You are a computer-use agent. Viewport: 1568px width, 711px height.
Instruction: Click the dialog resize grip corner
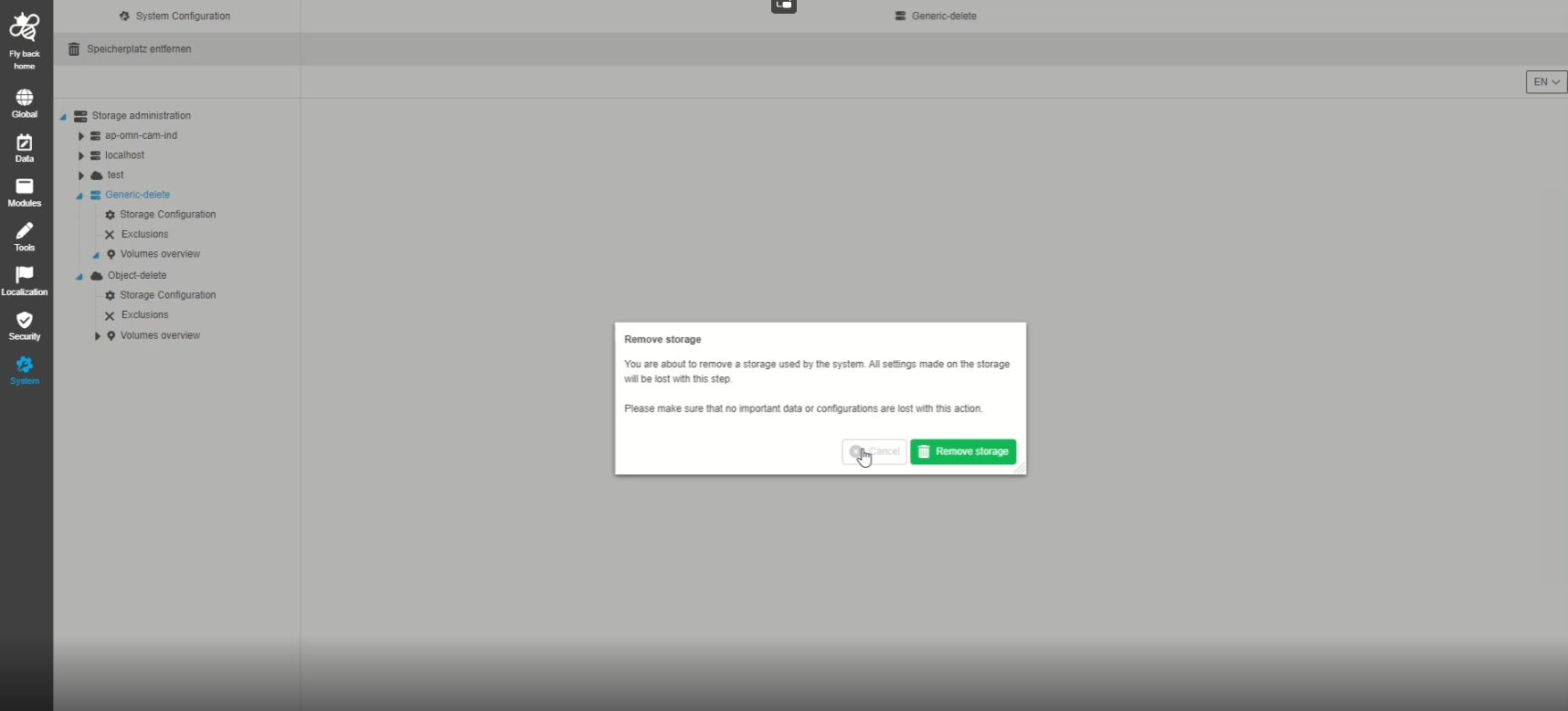1020,468
